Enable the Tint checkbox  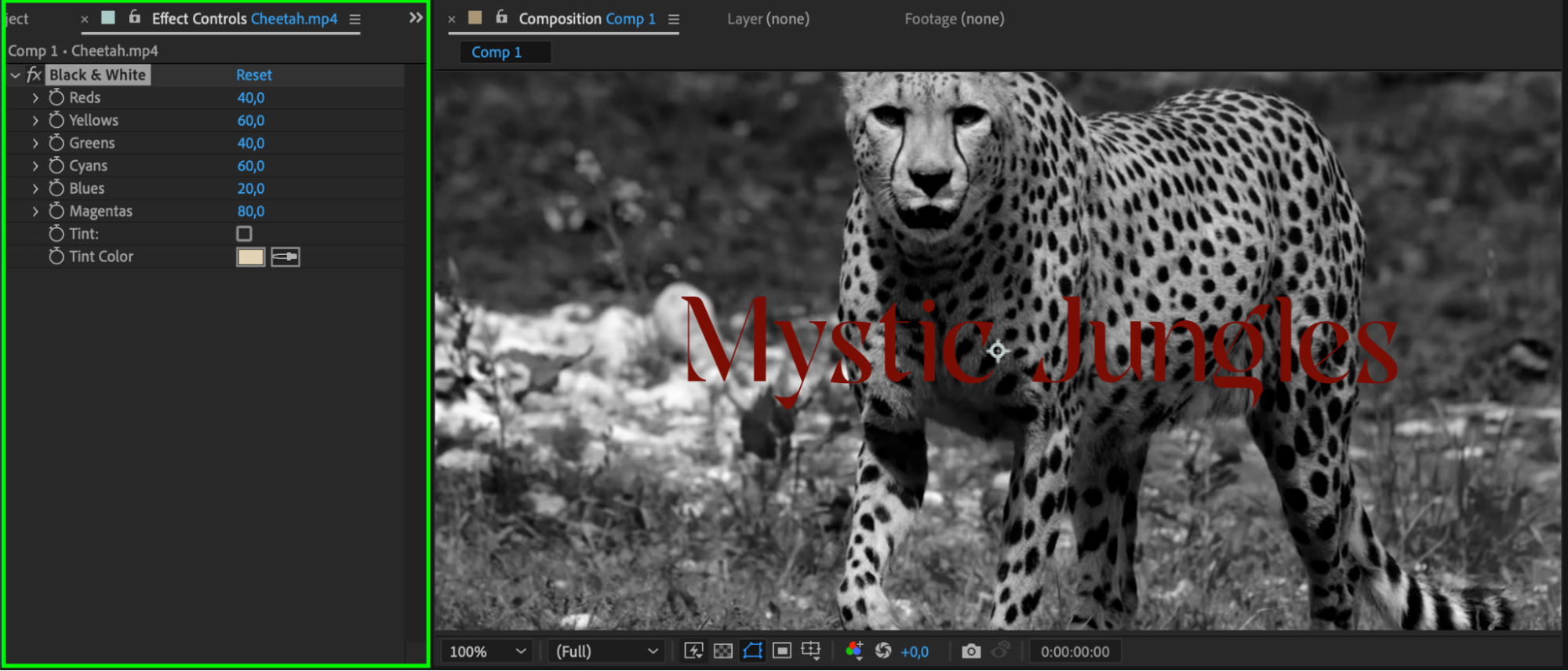[x=245, y=234]
